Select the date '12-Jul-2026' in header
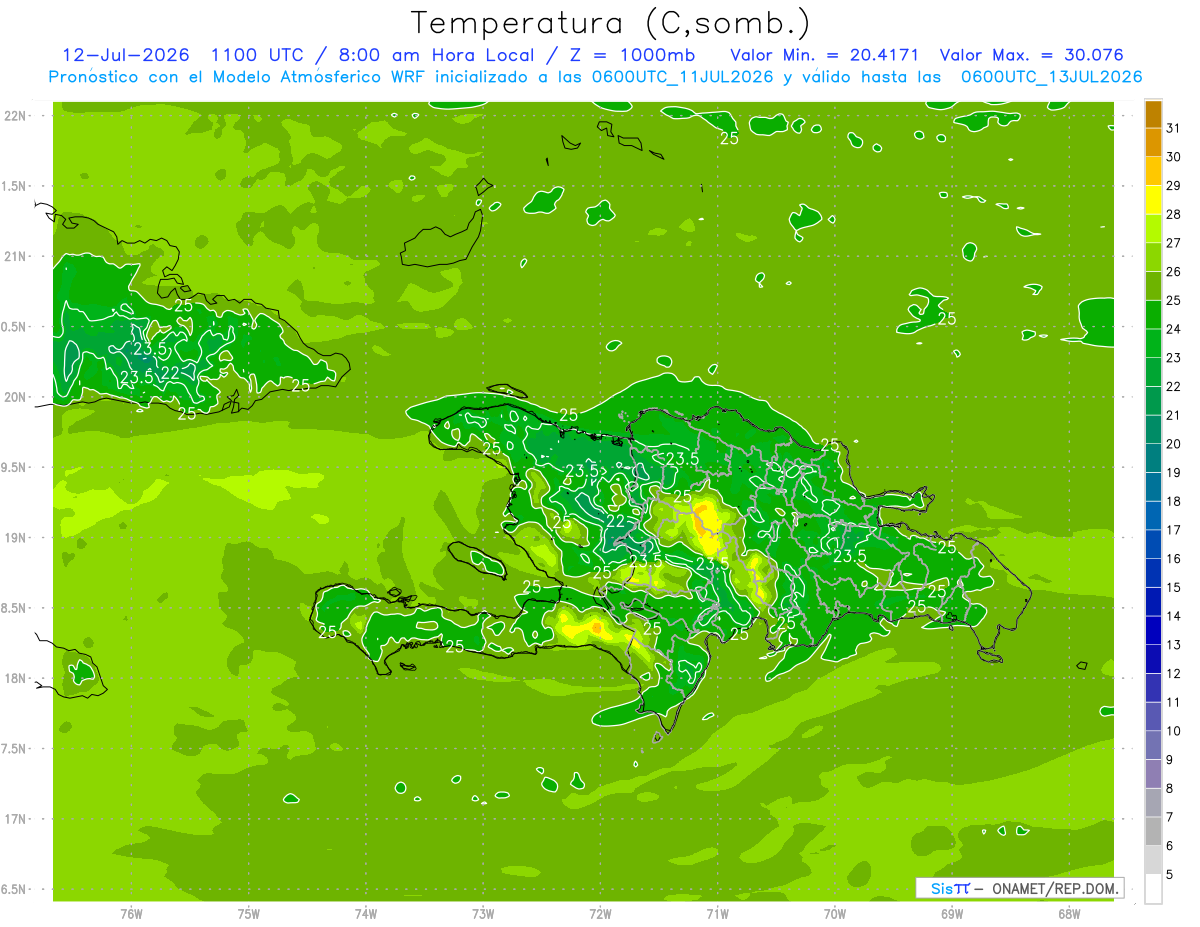The image size is (1200, 927). [126, 55]
